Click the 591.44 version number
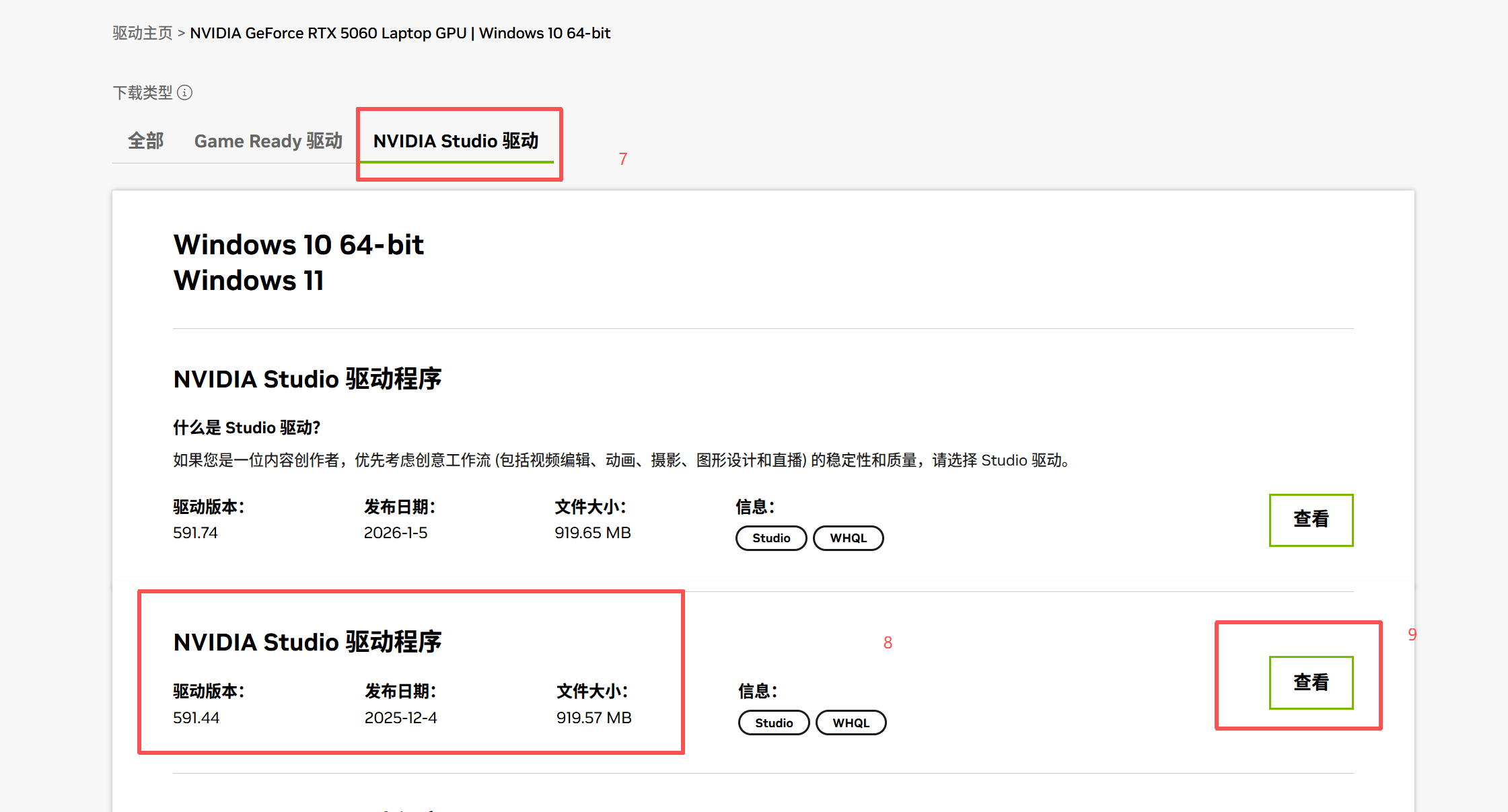The height and width of the screenshot is (812, 1508). coord(196,718)
